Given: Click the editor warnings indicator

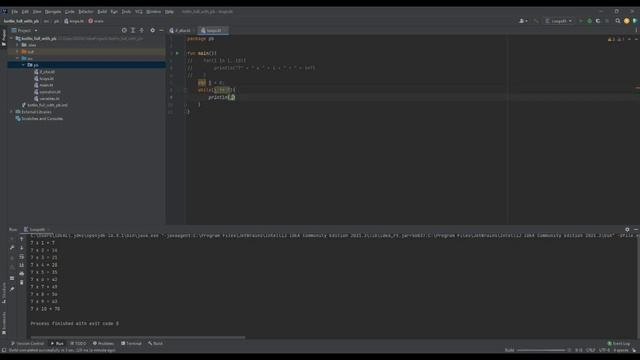Looking at the screenshot, I should pyautogui.click(x=615, y=40).
